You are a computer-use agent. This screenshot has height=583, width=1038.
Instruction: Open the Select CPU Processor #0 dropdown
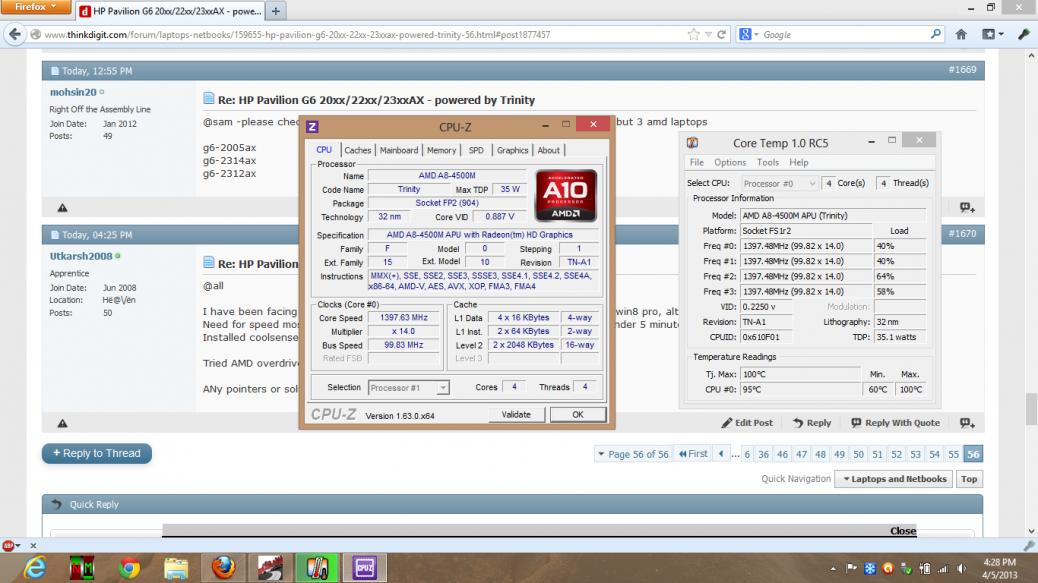pyautogui.click(x=780, y=183)
